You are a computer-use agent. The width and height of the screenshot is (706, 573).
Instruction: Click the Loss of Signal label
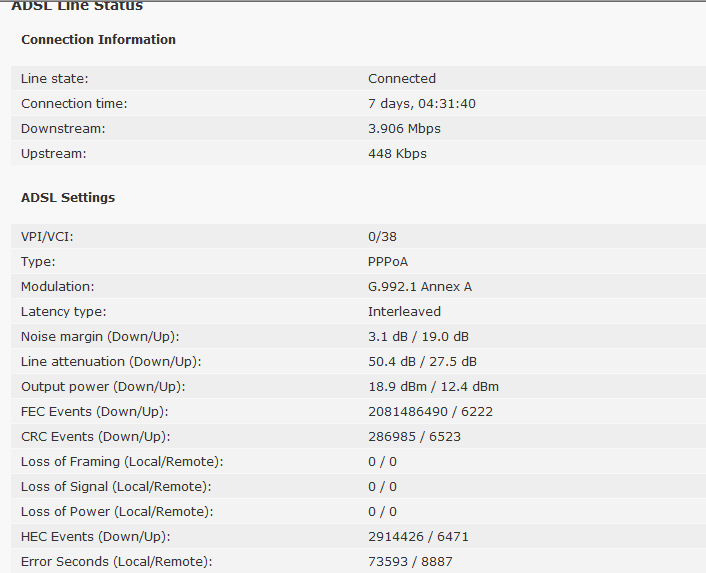pyautogui.click(x=116, y=487)
